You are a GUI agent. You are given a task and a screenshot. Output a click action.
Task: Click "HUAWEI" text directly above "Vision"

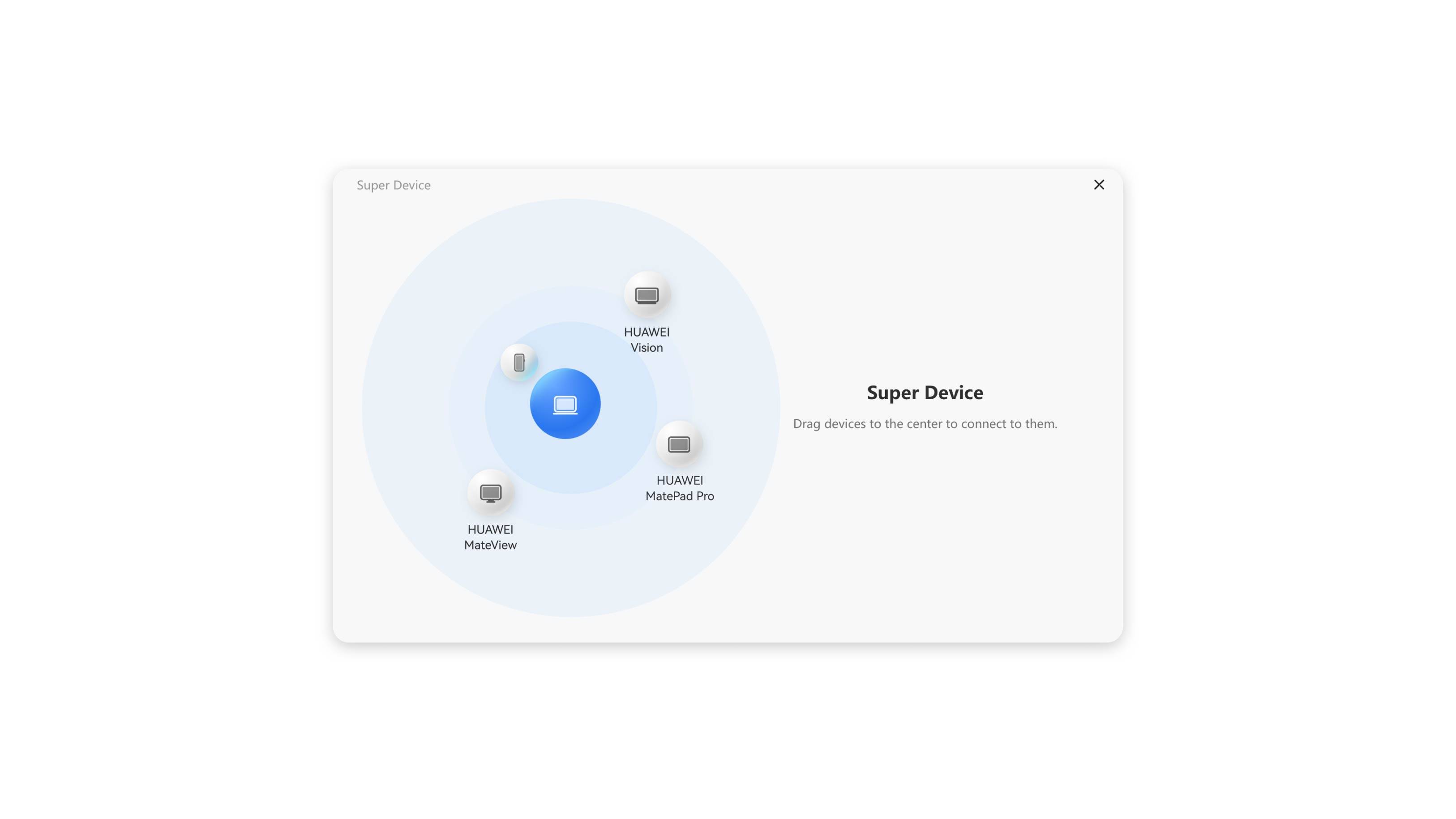[647, 332]
